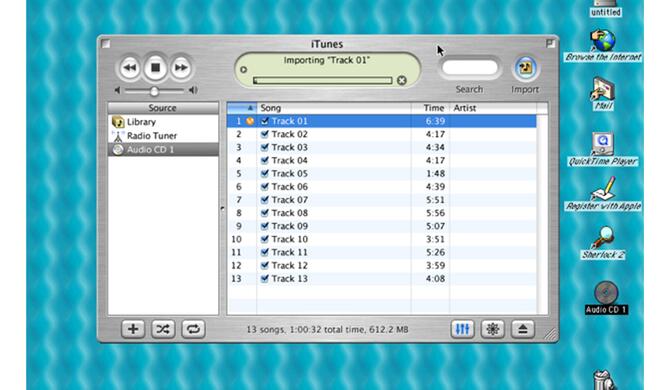Click the iTunes window zoom box
Screen dimensions: 660x390
pos(550,43)
